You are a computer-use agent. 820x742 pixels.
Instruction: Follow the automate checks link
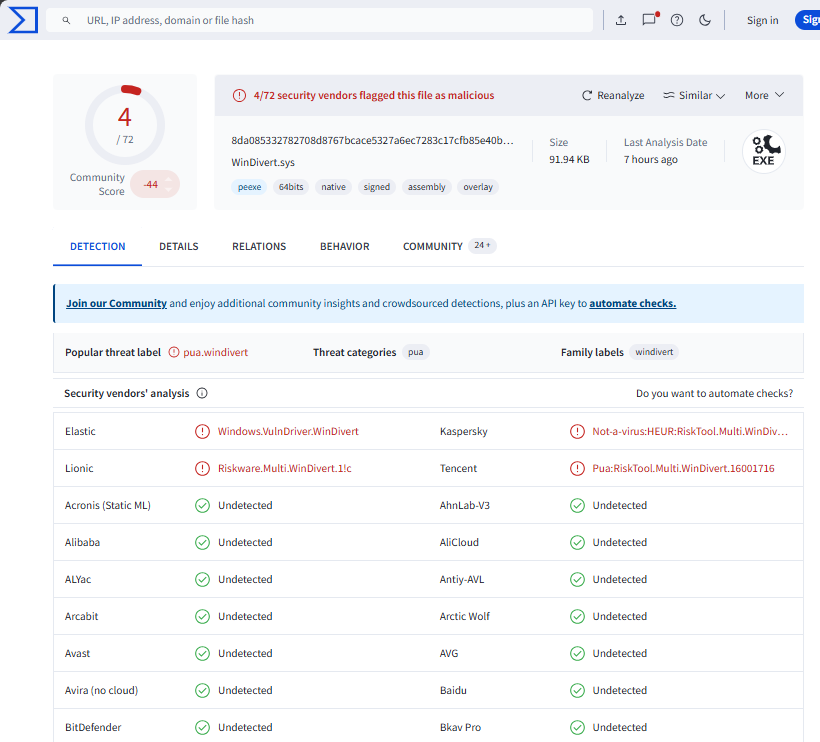click(x=632, y=304)
